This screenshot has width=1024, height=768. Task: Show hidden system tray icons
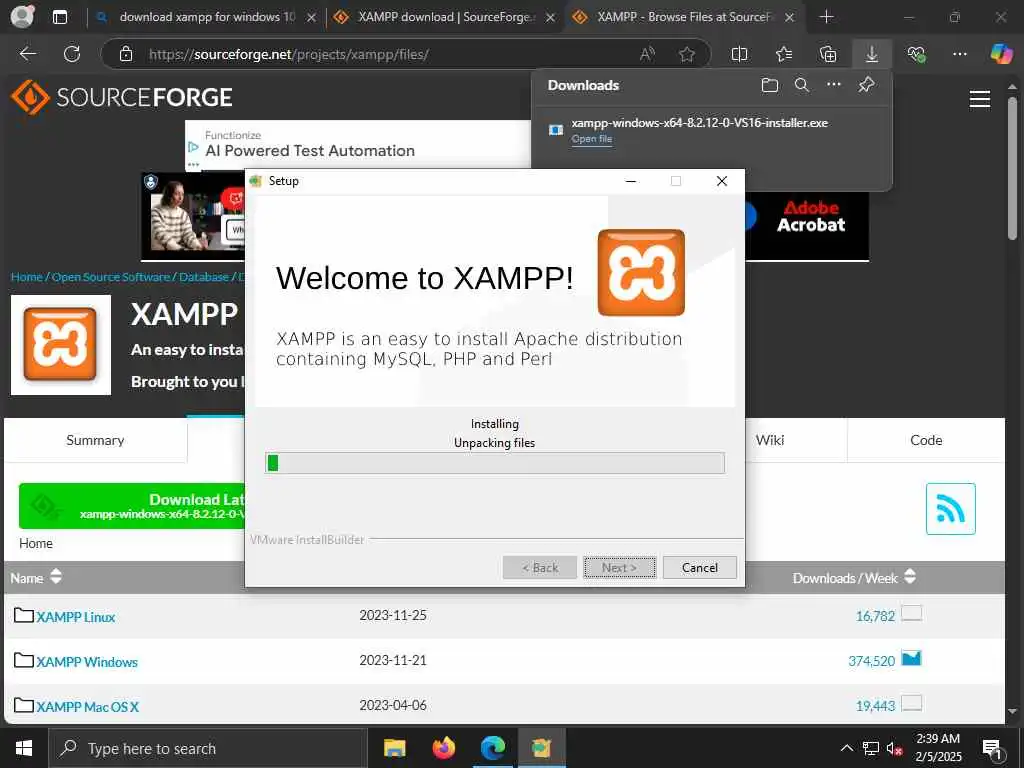click(x=846, y=748)
